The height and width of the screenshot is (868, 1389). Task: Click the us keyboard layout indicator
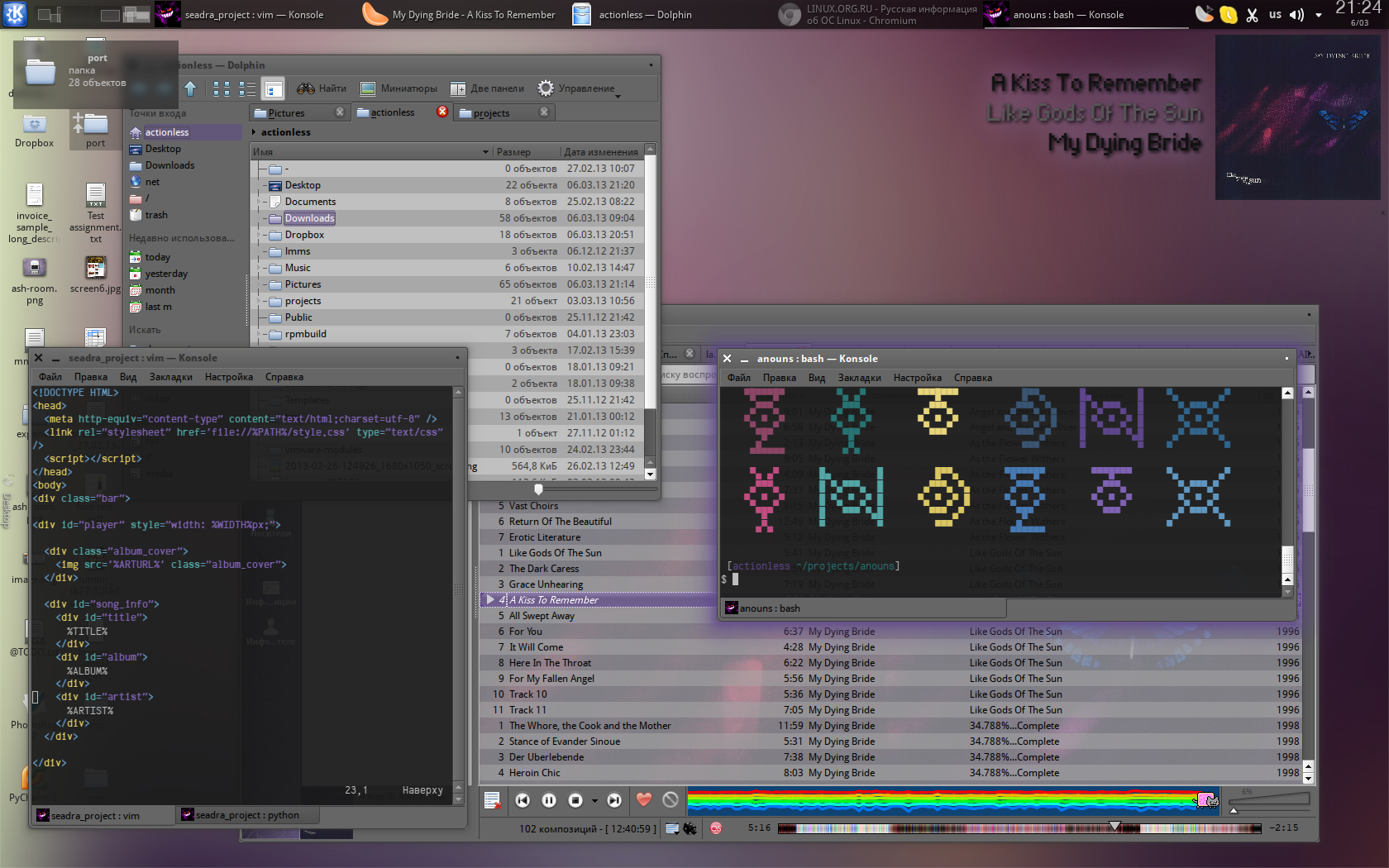1275,14
